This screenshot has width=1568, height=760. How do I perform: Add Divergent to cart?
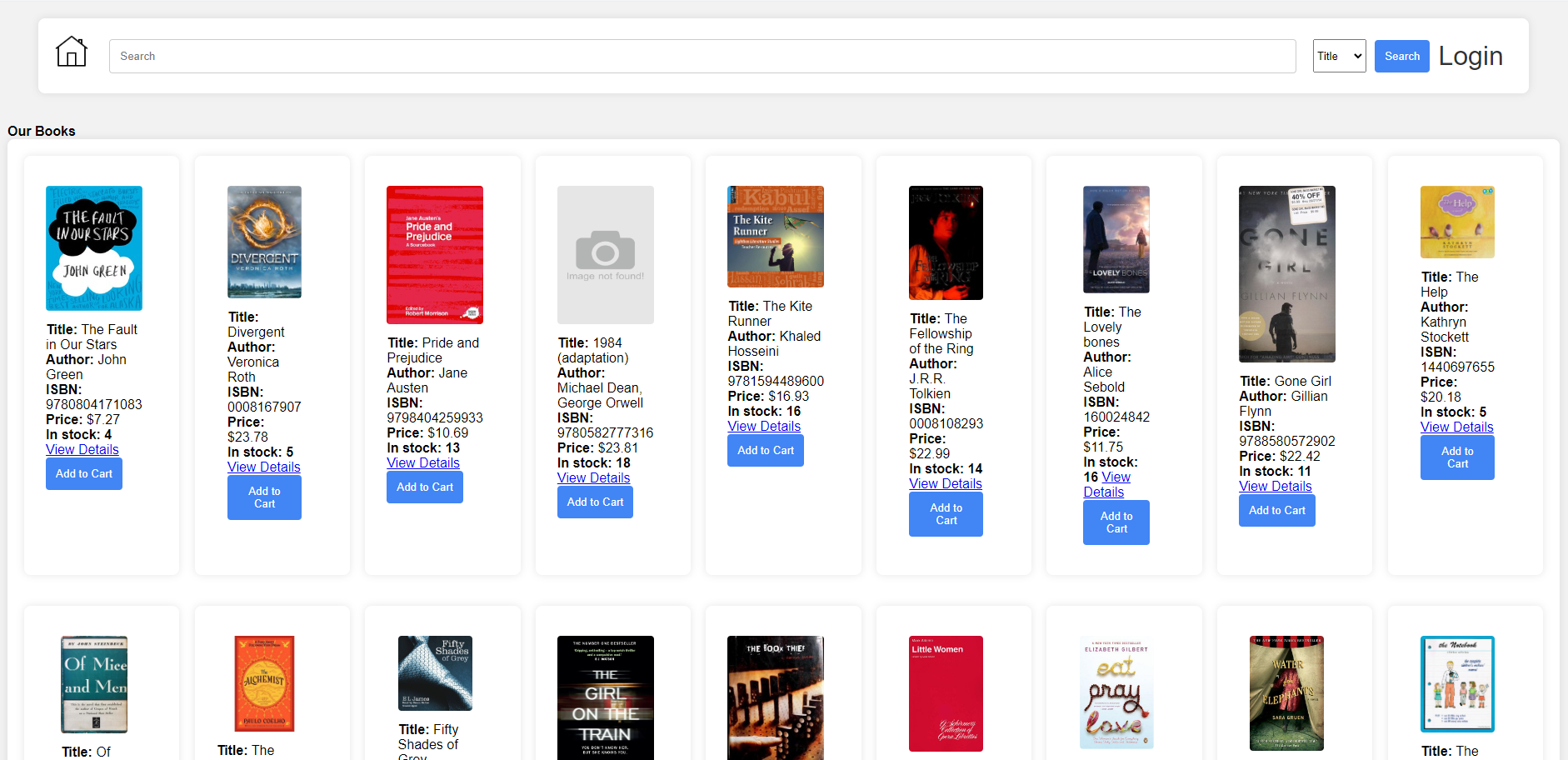point(264,497)
